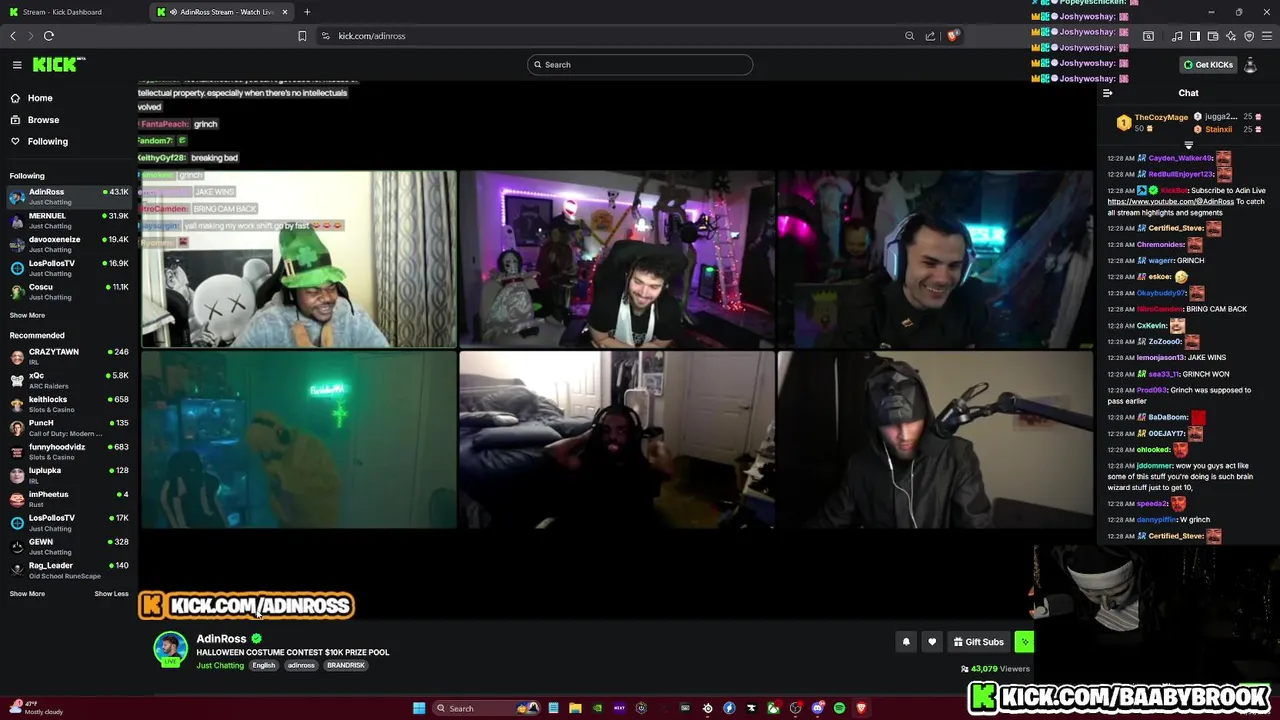The height and width of the screenshot is (720, 1280).
Task: Click the Just Chatting category link
Action: (220, 666)
